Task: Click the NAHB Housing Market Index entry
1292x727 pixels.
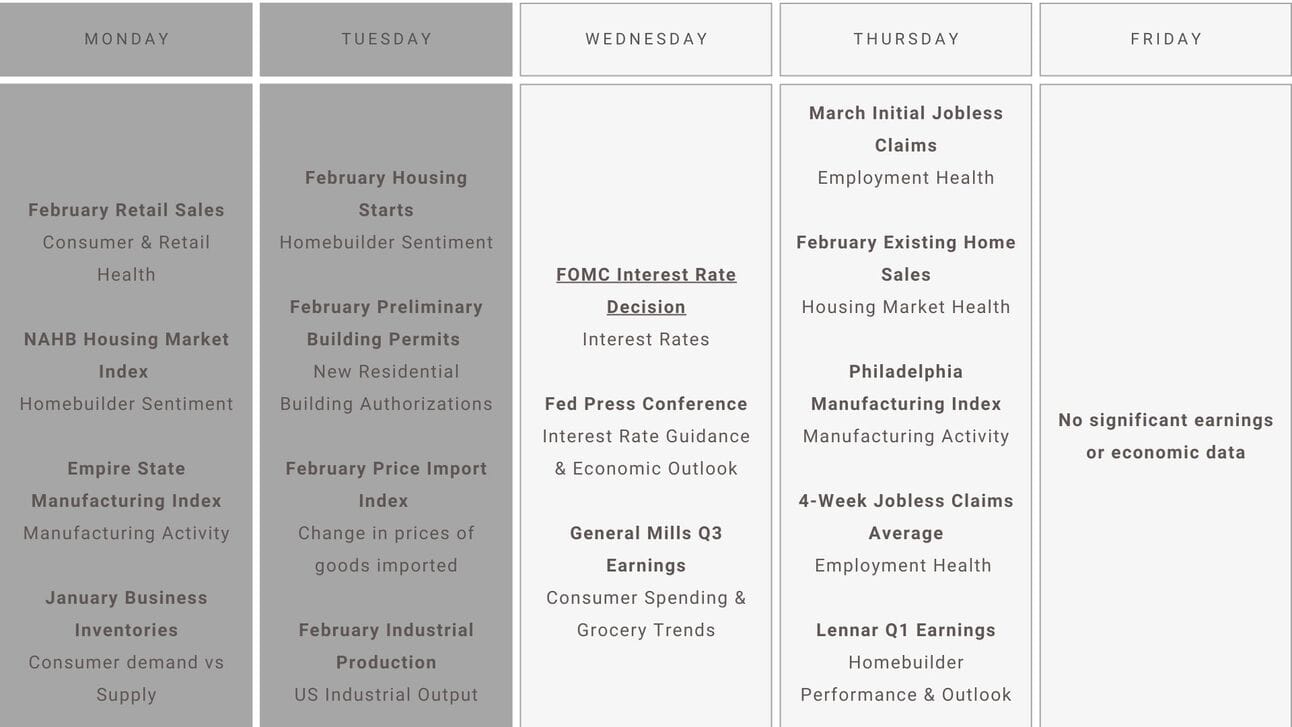Action: [126, 355]
